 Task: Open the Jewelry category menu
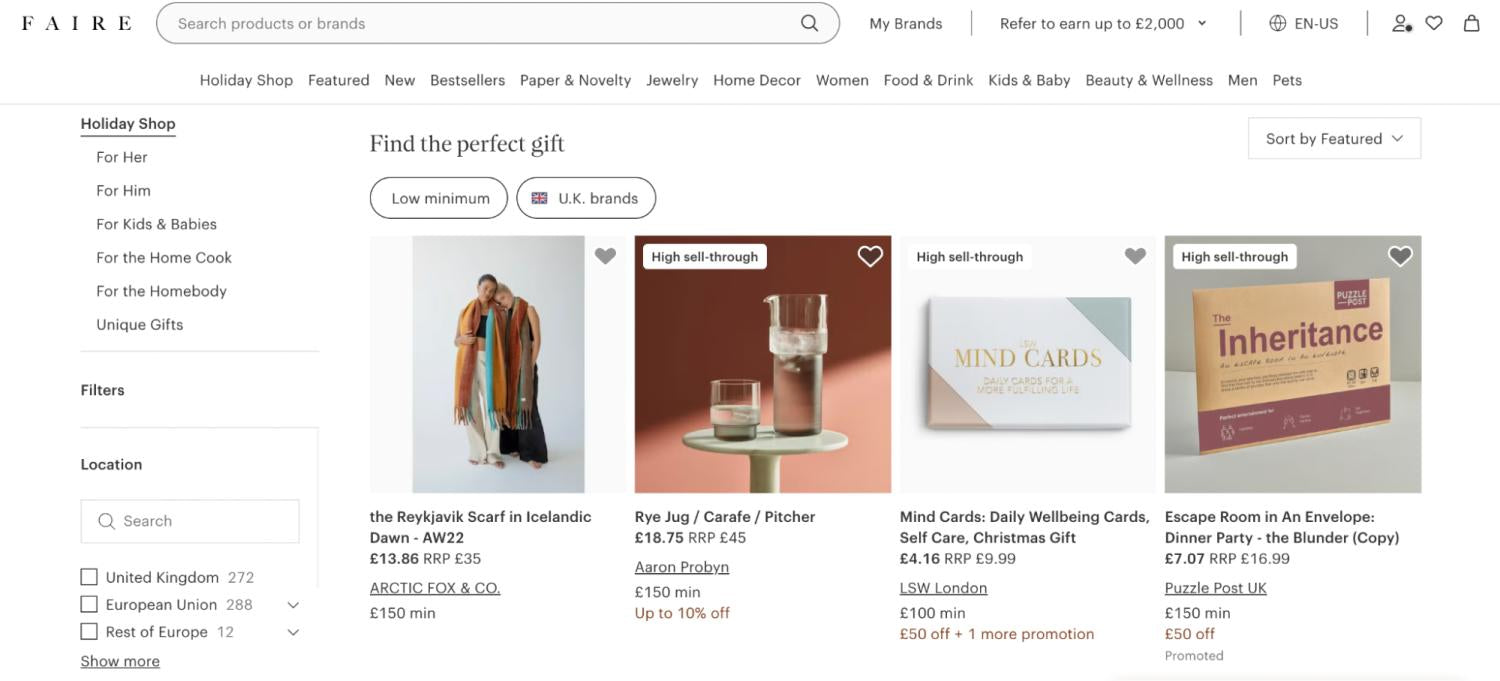pos(672,80)
